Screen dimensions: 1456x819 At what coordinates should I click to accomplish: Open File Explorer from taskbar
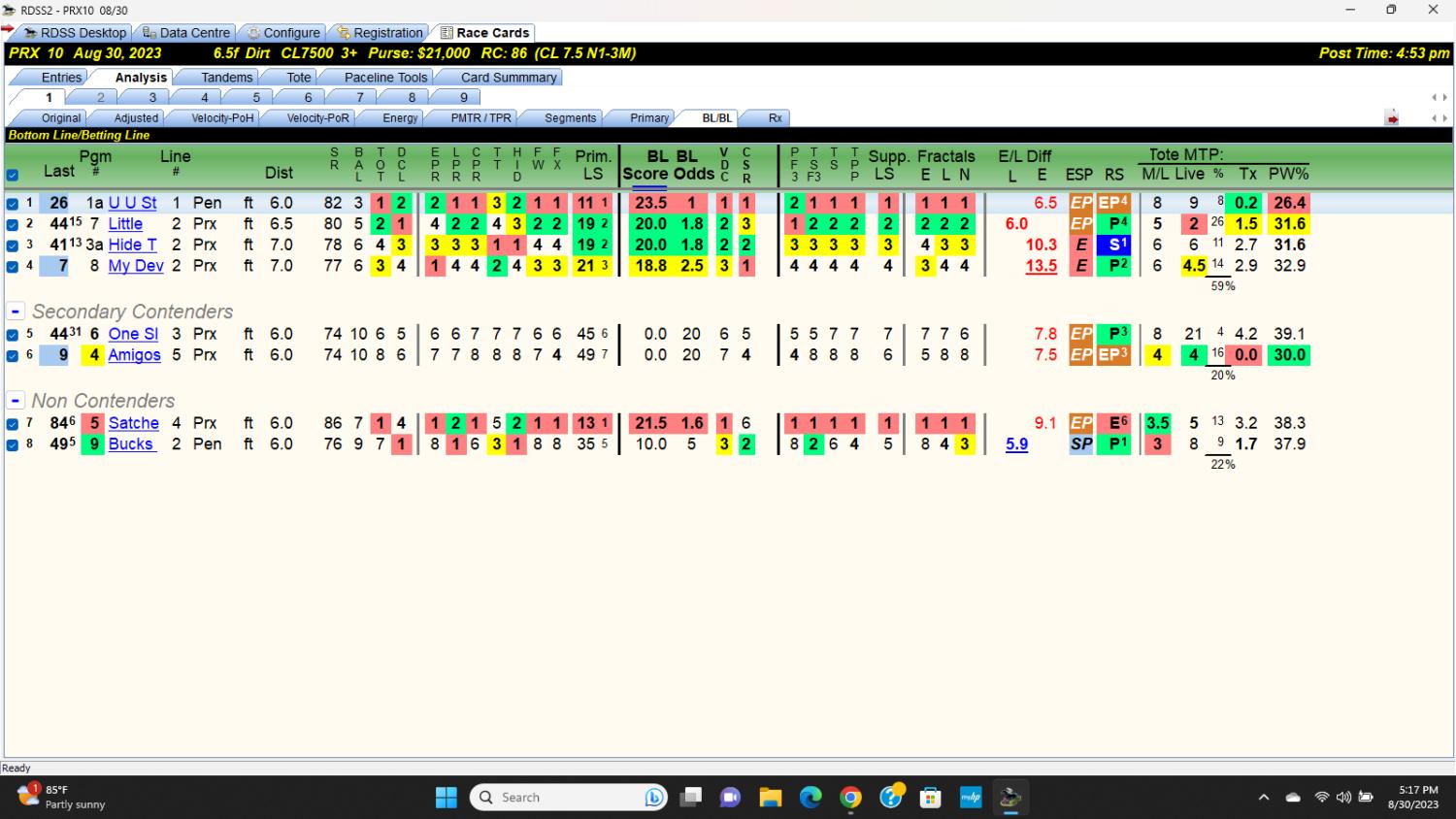click(771, 798)
